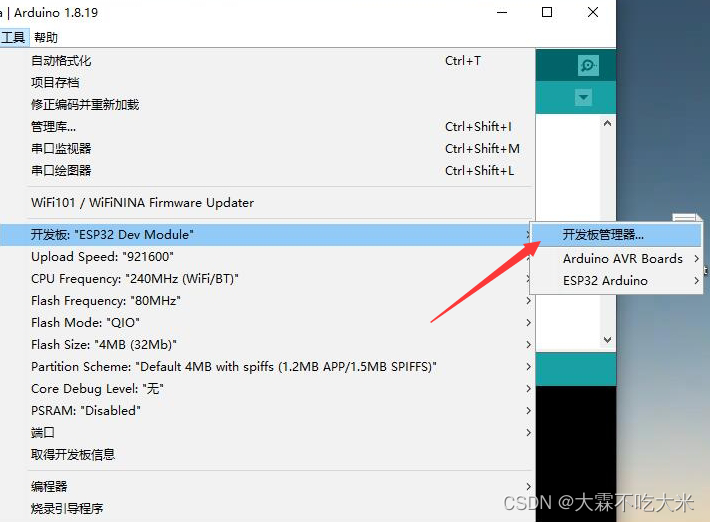Select 自动格式化 menu item
710x522 pixels.
267,61
